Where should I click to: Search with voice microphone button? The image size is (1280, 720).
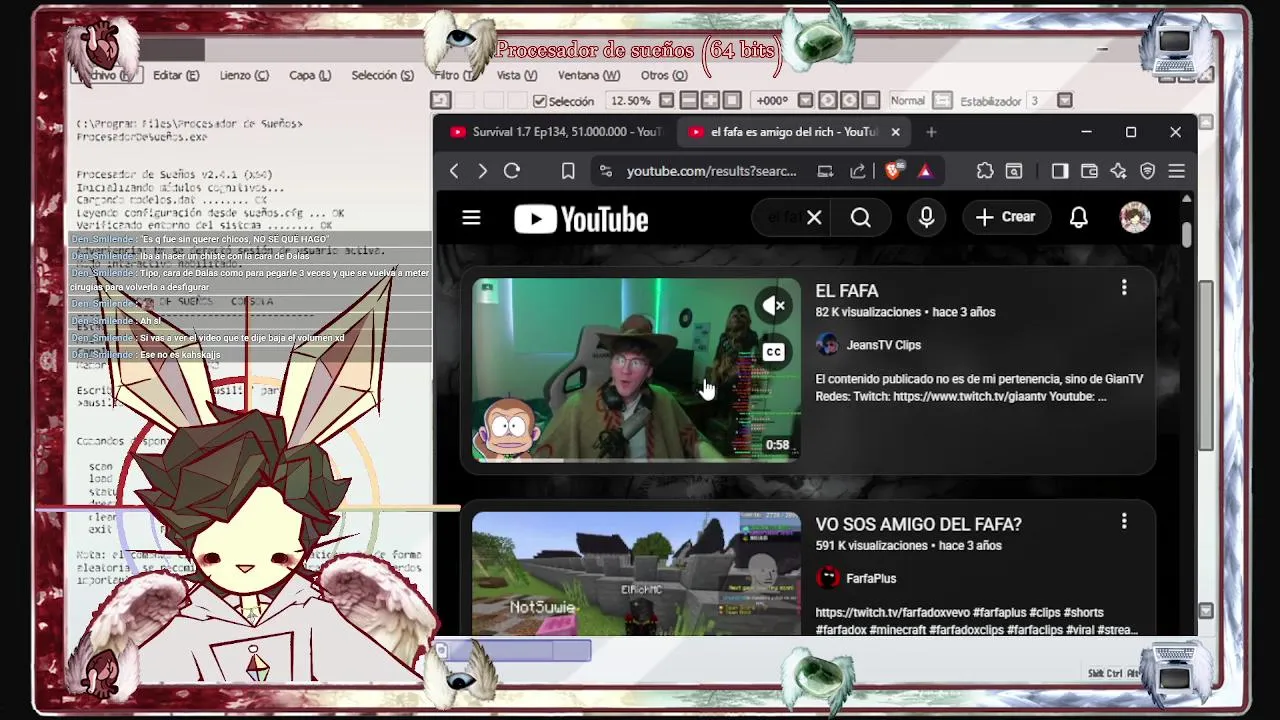point(926,218)
